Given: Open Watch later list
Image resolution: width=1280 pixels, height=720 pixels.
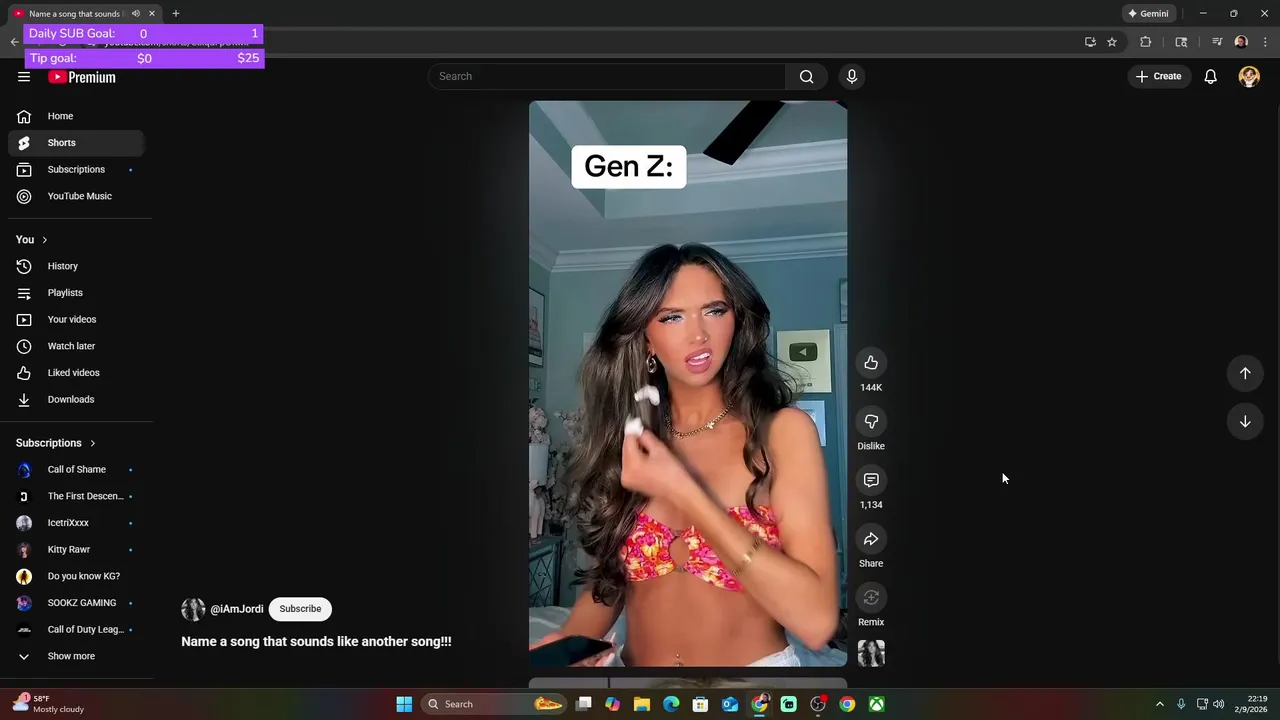Looking at the screenshot, I should (x=76, y=346).
